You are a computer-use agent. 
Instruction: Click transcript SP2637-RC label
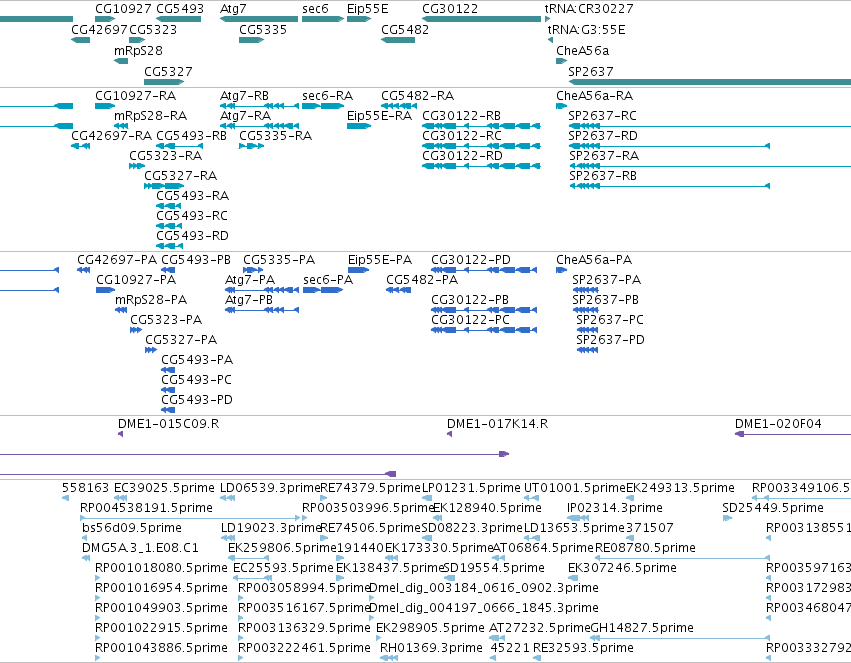point(602,116)
